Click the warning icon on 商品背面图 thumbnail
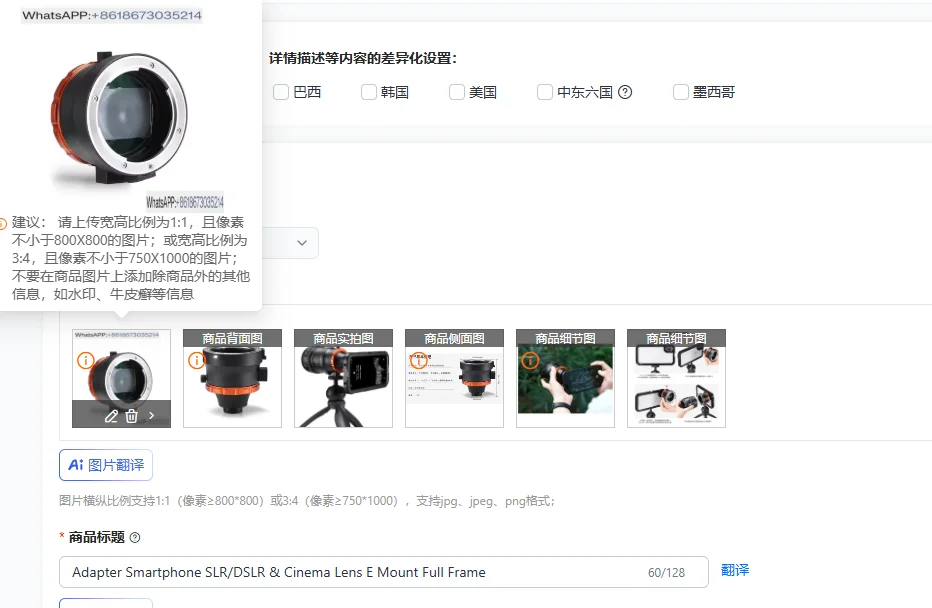Viewport: 932px width, 608px height. [x=196, y=360]
